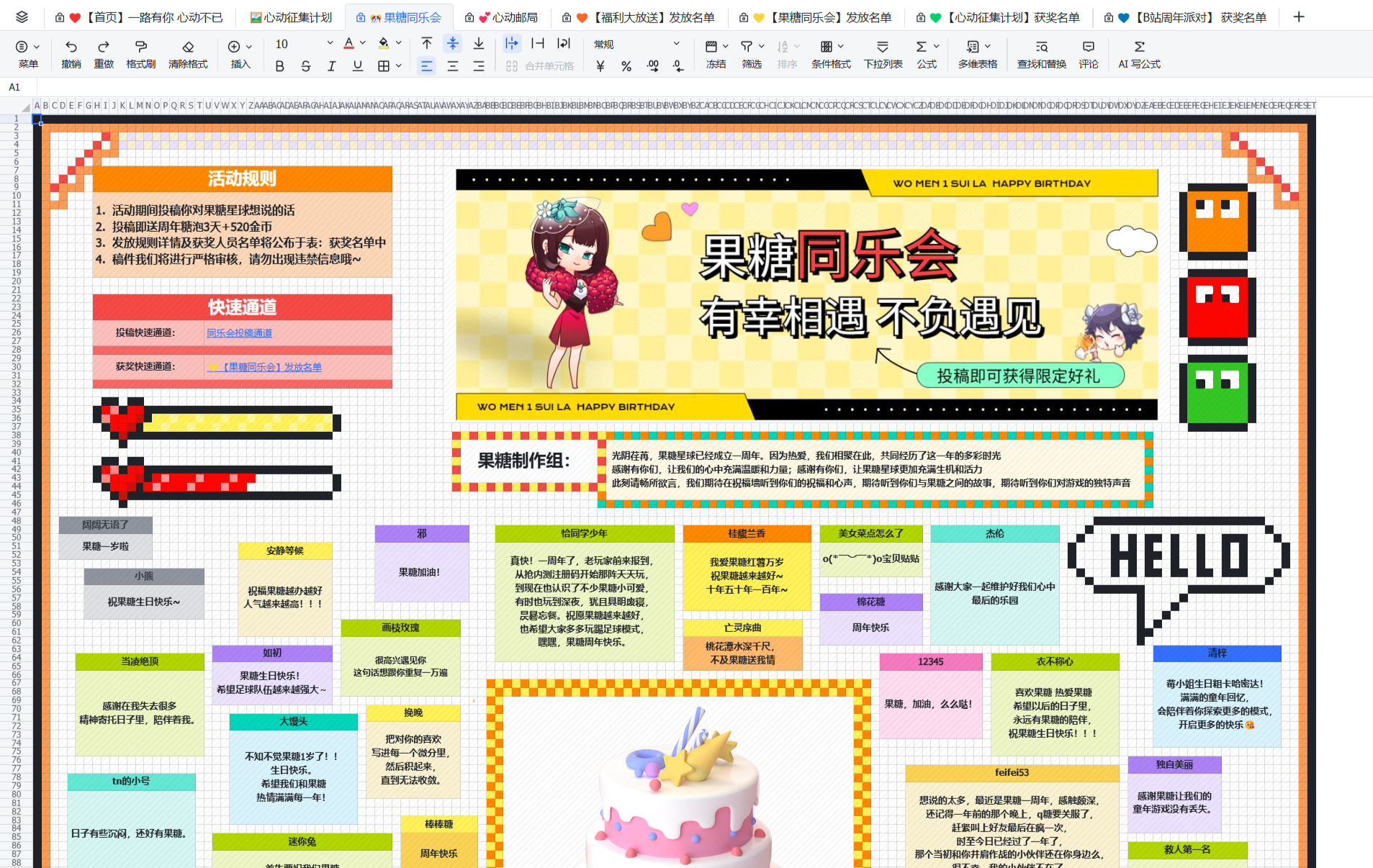Open find and replace (查找和替换)
This screenshot has height=868, width=1373.
(x=1041, y=47)
